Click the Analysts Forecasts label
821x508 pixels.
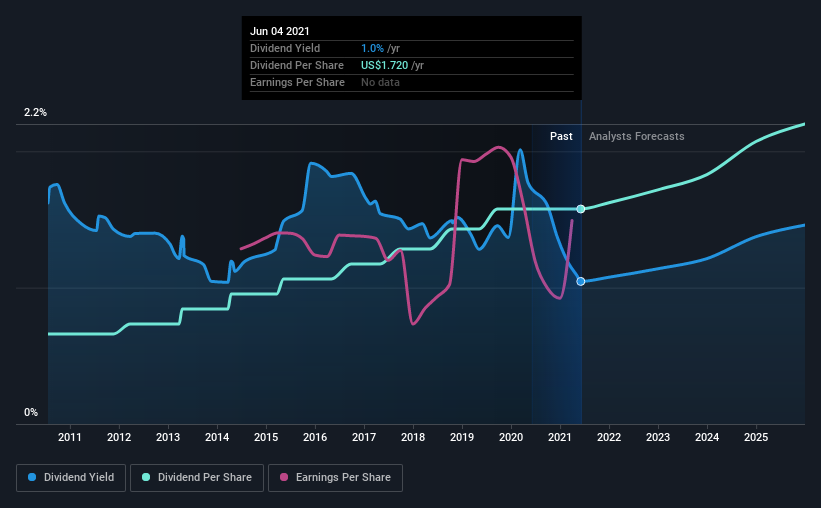[x=636, y=136]
